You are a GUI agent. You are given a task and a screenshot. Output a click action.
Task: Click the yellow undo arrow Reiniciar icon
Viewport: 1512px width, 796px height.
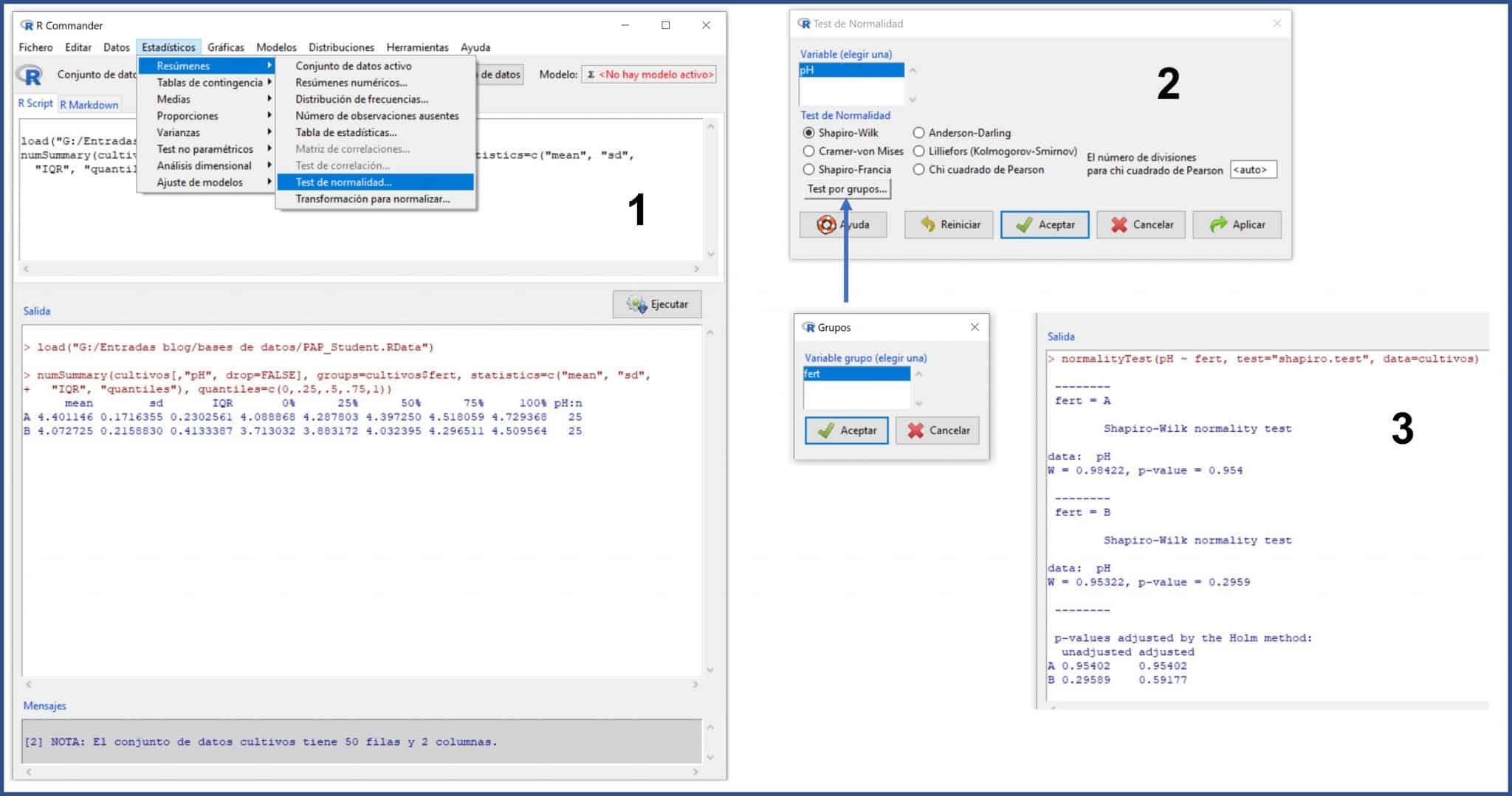point(928,225)
